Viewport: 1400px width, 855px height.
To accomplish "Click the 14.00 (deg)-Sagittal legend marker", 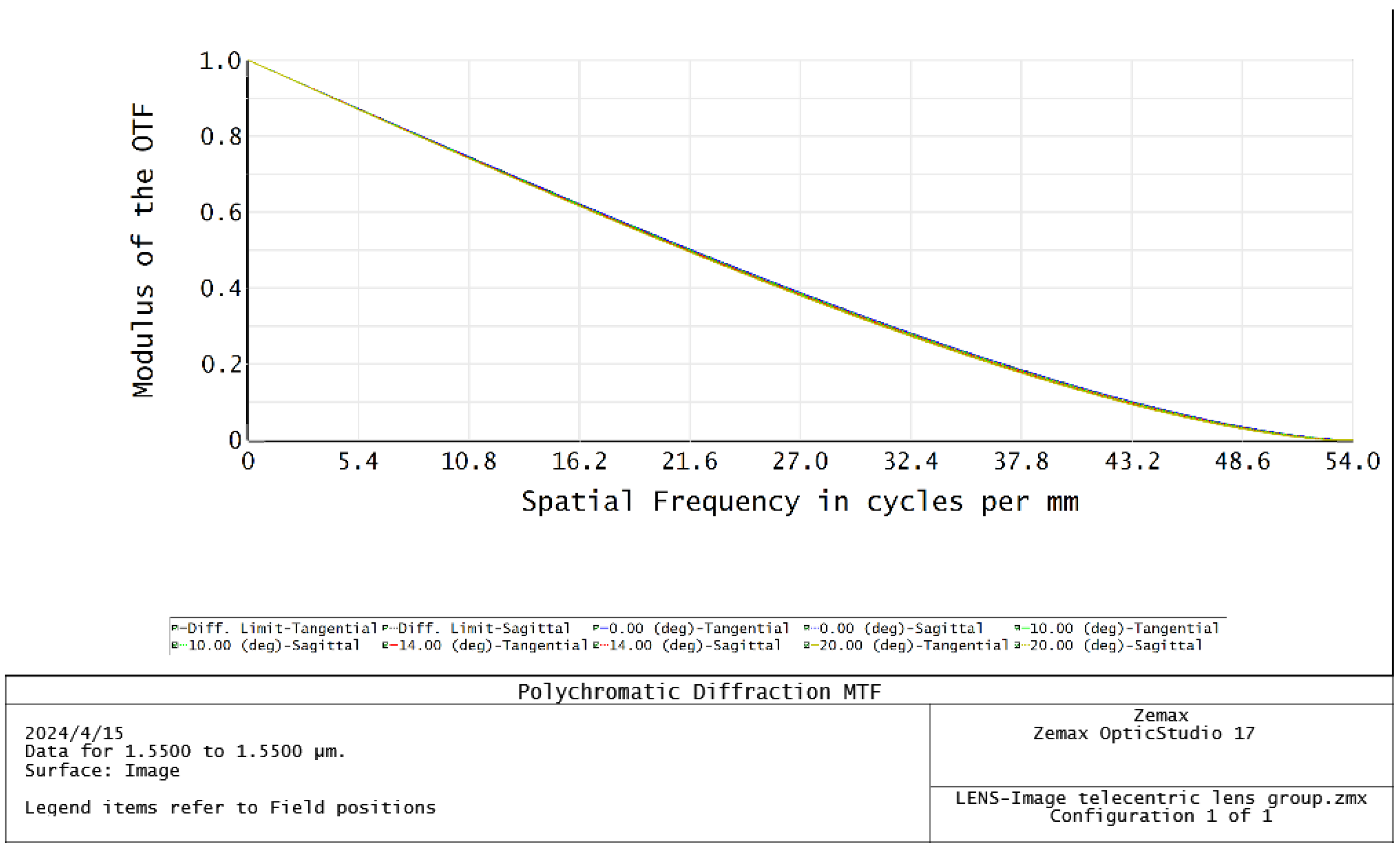I will tap(597, 646).
